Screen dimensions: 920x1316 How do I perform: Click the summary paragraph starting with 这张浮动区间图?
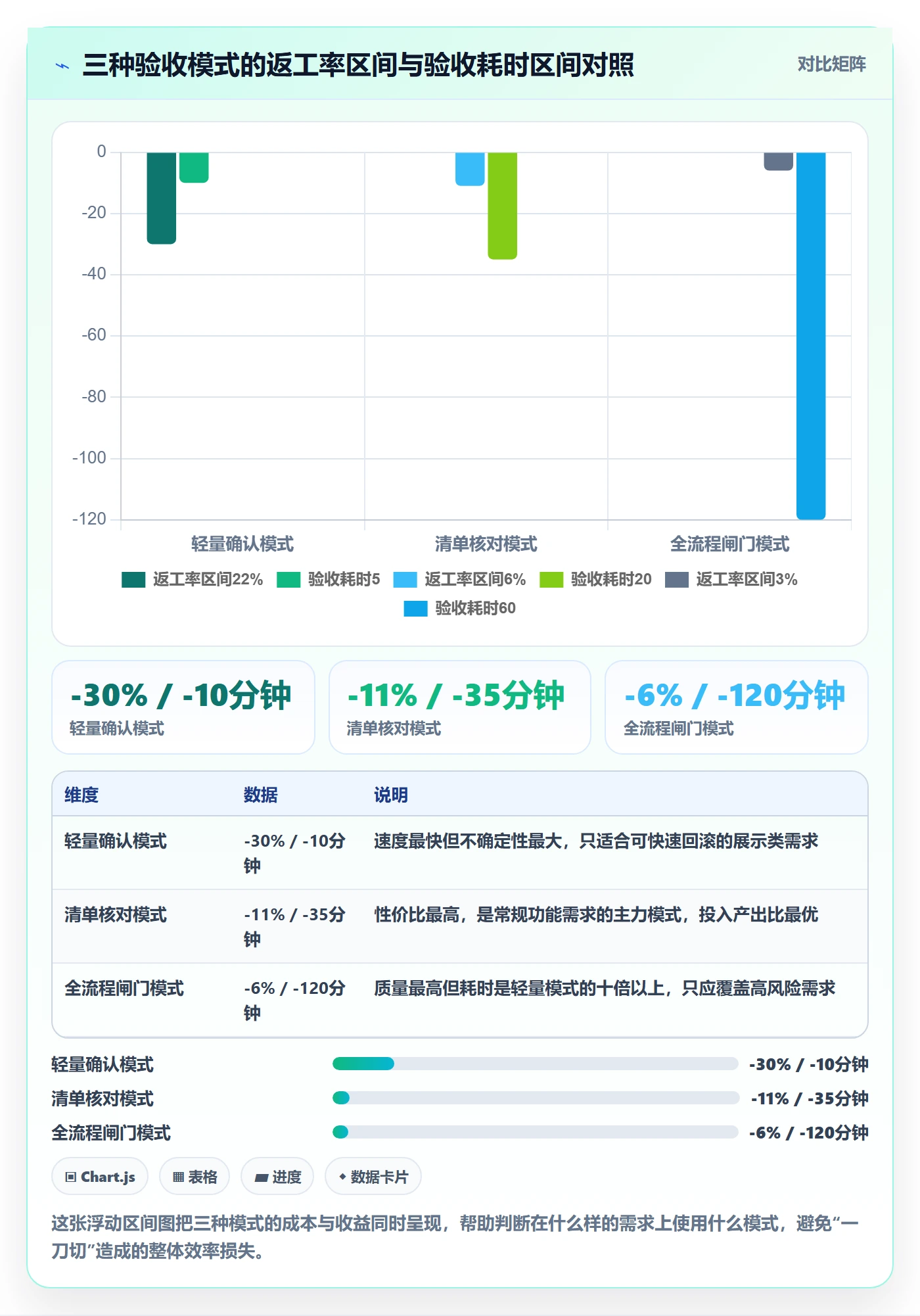click(x=455, y=1236)
